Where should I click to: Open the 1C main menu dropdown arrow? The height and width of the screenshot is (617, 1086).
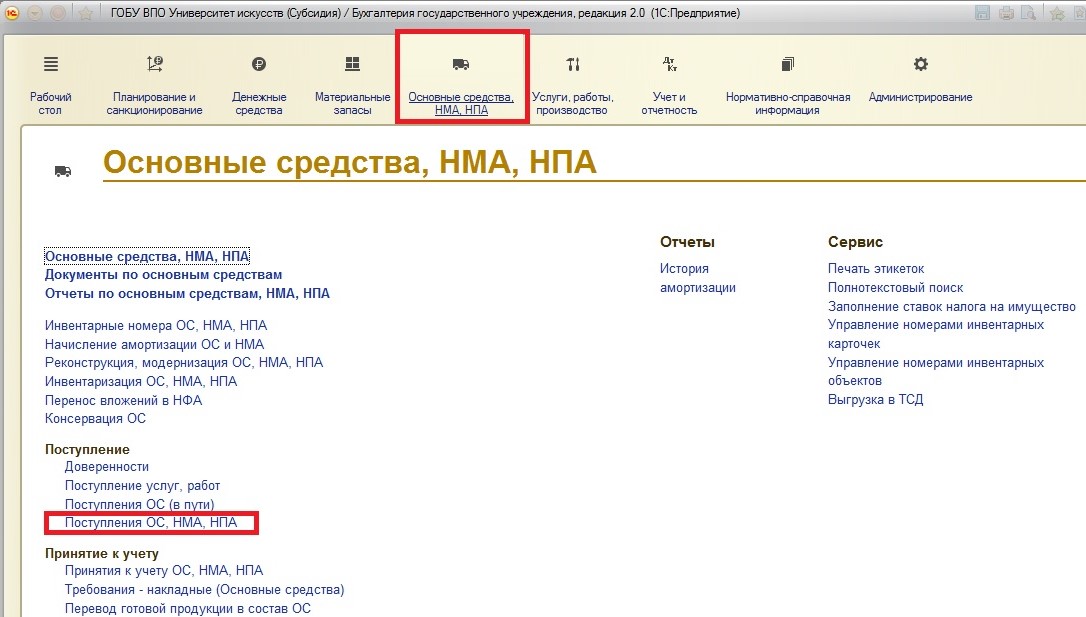pyautogui.click(x=35, y=13)
